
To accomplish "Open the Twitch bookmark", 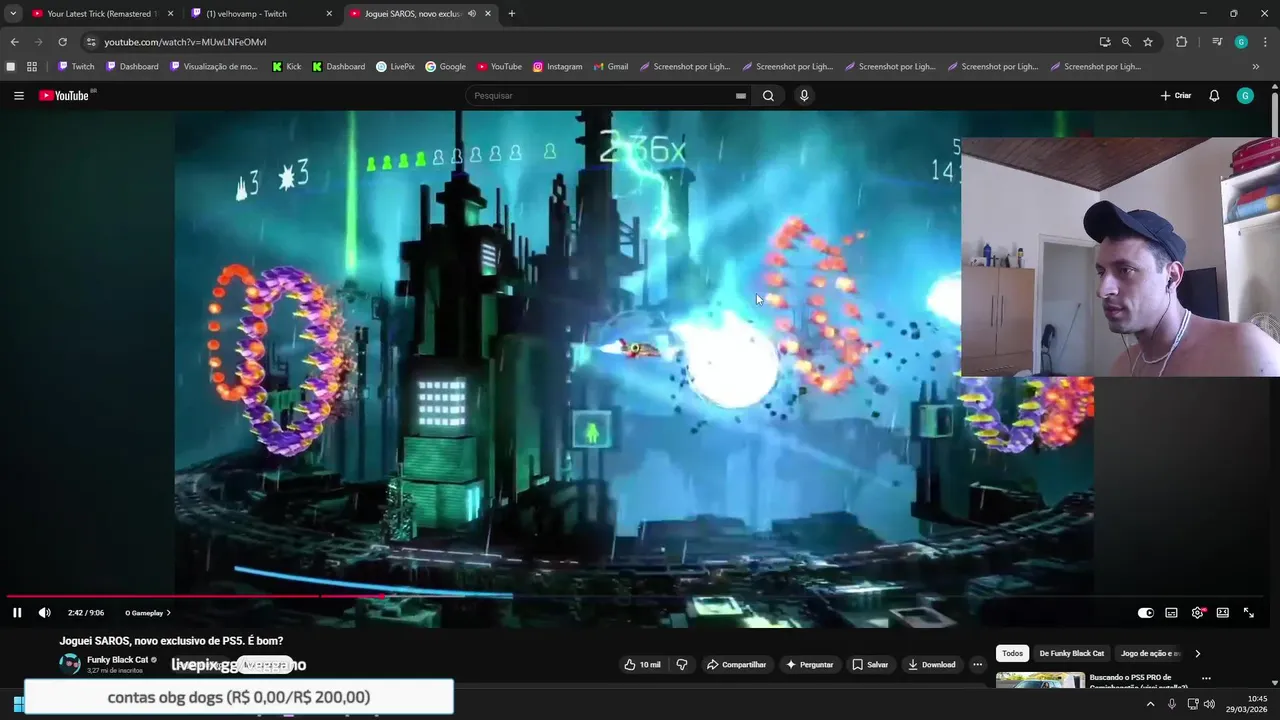I will (x=76, y=67).
